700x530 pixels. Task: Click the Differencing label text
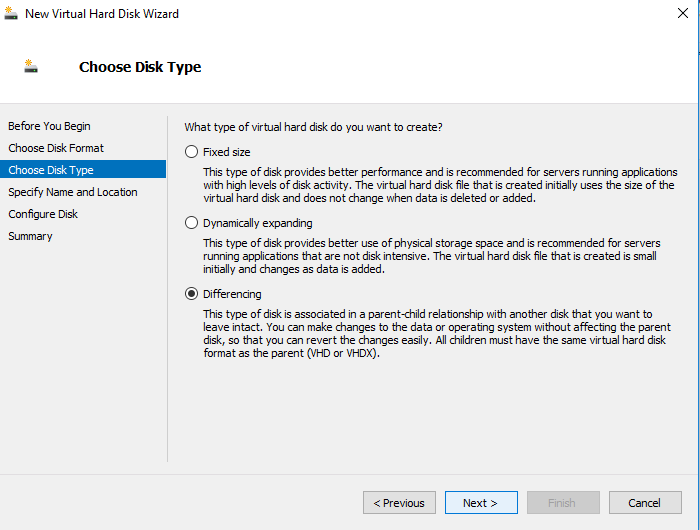pyautogui.click(x=232, y=294)
